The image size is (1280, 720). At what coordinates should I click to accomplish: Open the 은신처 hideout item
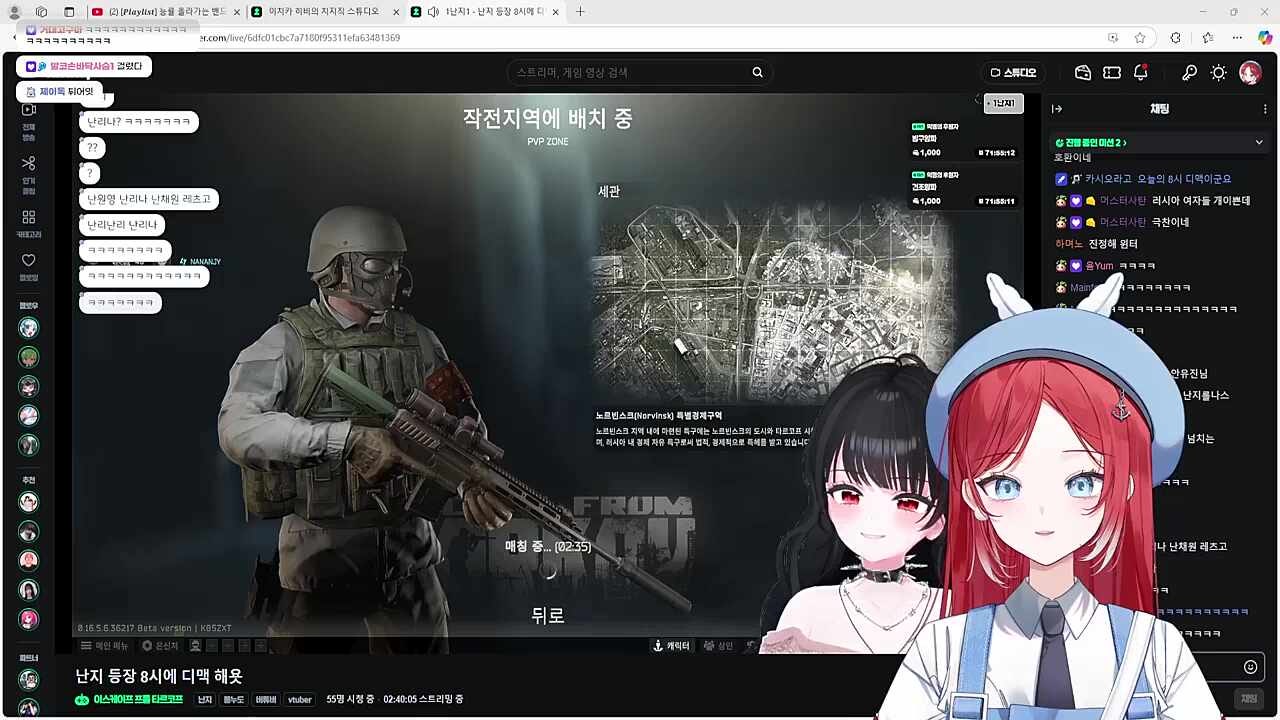(x=160, y=646)
